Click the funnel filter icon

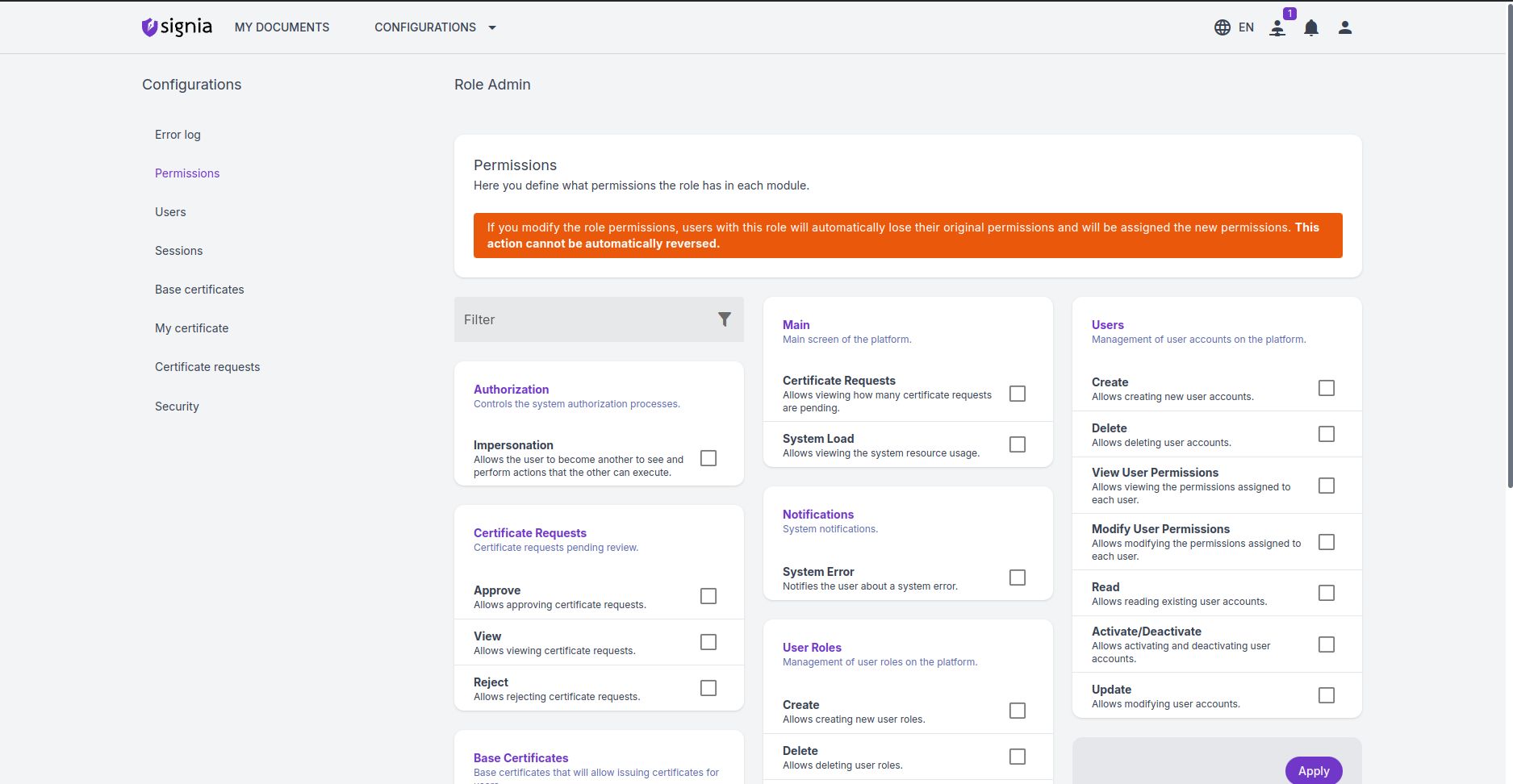(x=724, y=319)
